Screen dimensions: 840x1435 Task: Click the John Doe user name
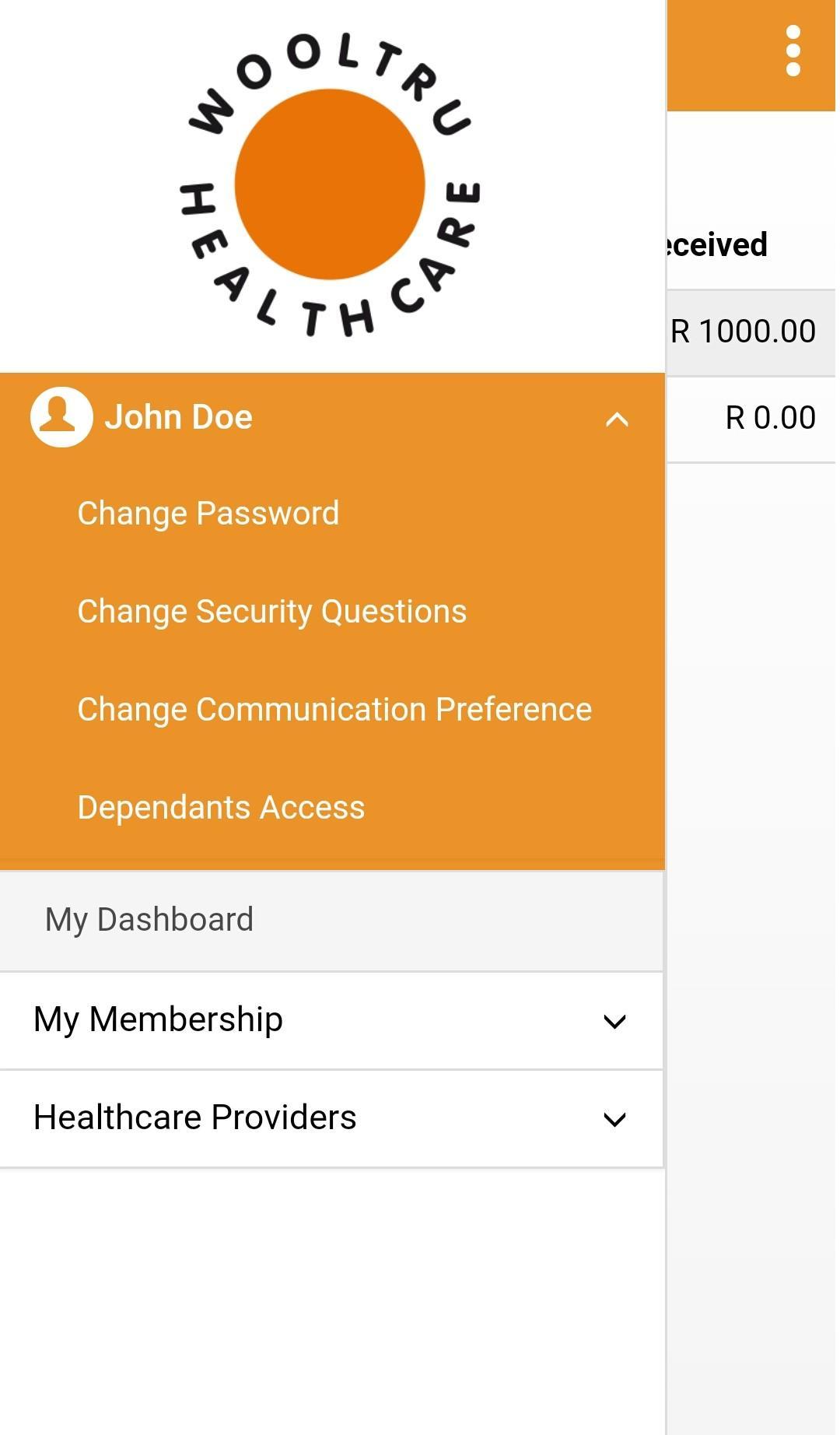pos(179,417)
